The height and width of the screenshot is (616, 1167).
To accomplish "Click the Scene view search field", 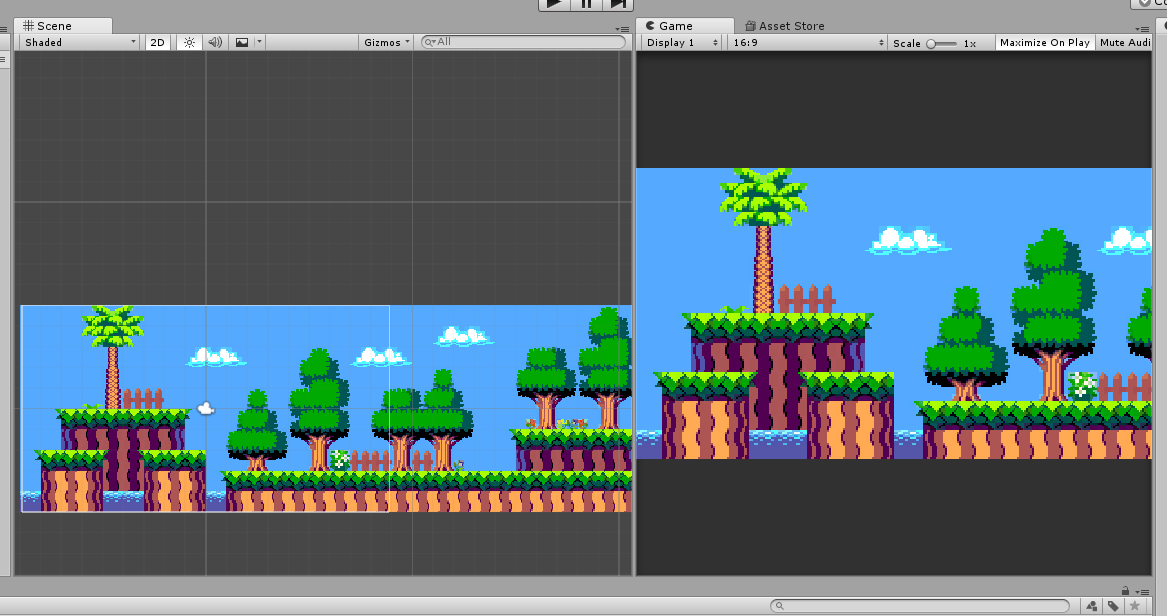I will [x=523, y=42].
